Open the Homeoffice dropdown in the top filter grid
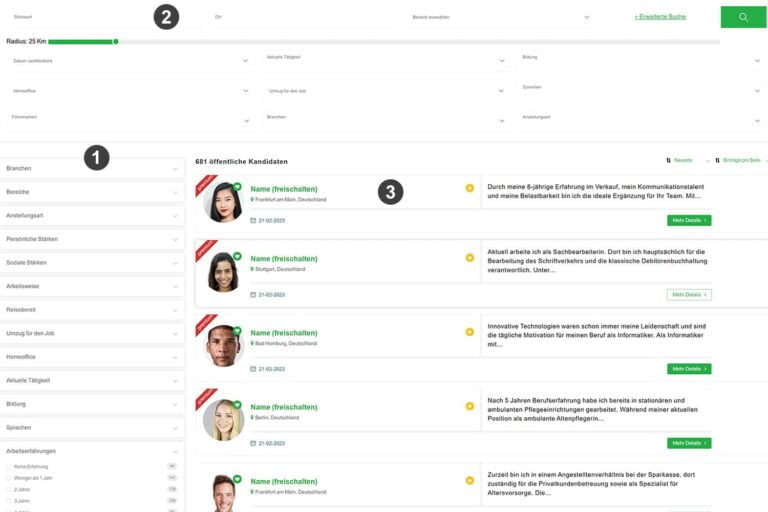This screenshot has height=512, width=768. coord(130,90)
